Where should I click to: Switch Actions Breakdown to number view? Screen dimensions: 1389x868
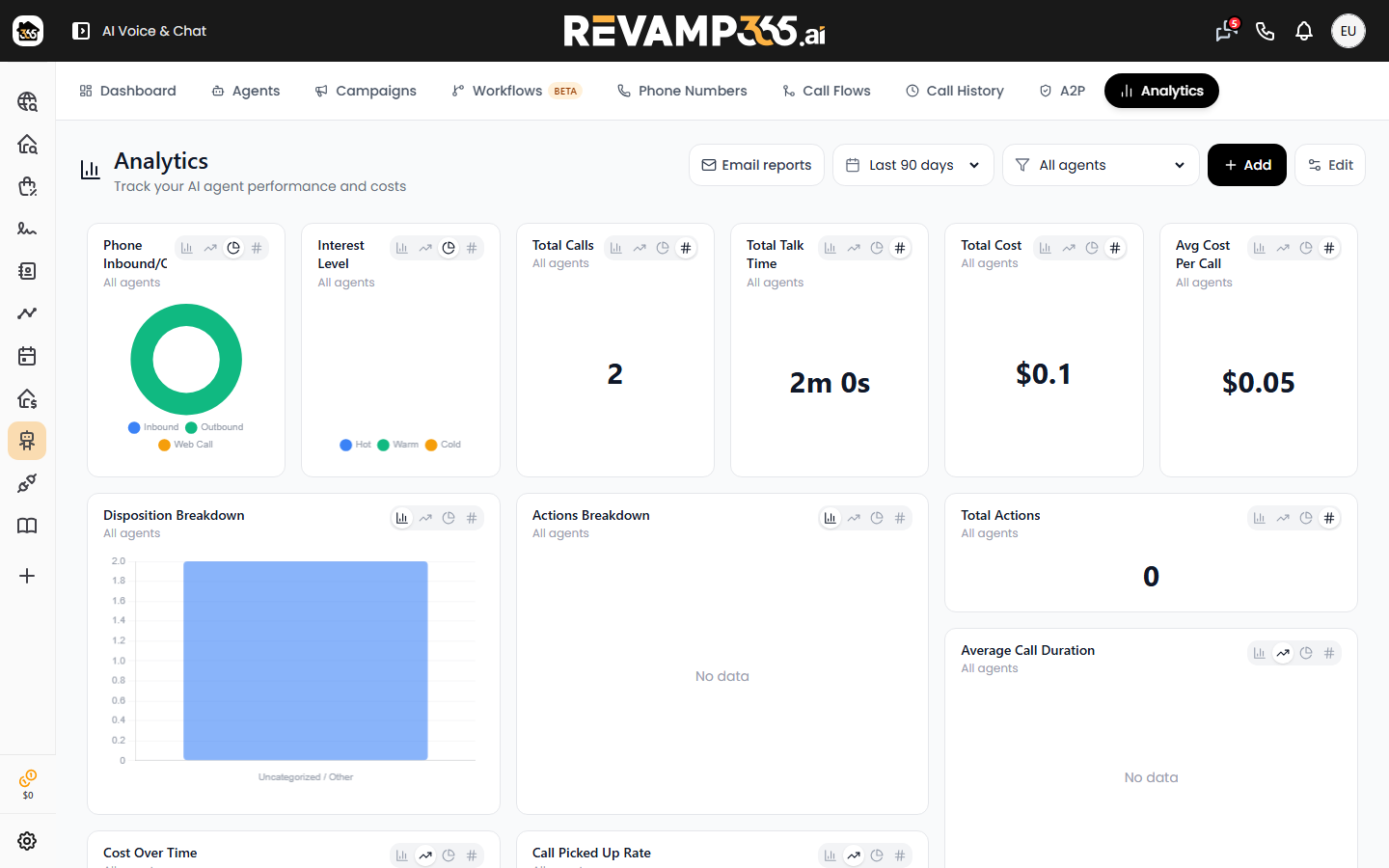click(900, 518)
